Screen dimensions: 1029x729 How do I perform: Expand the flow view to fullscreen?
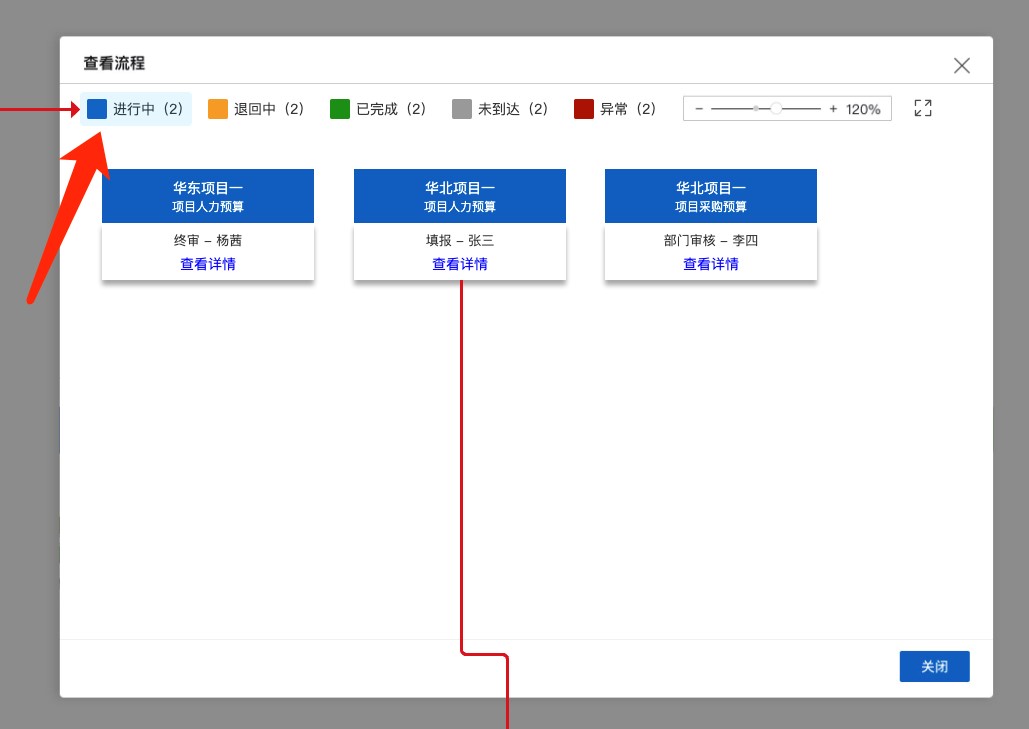point(923,108)
